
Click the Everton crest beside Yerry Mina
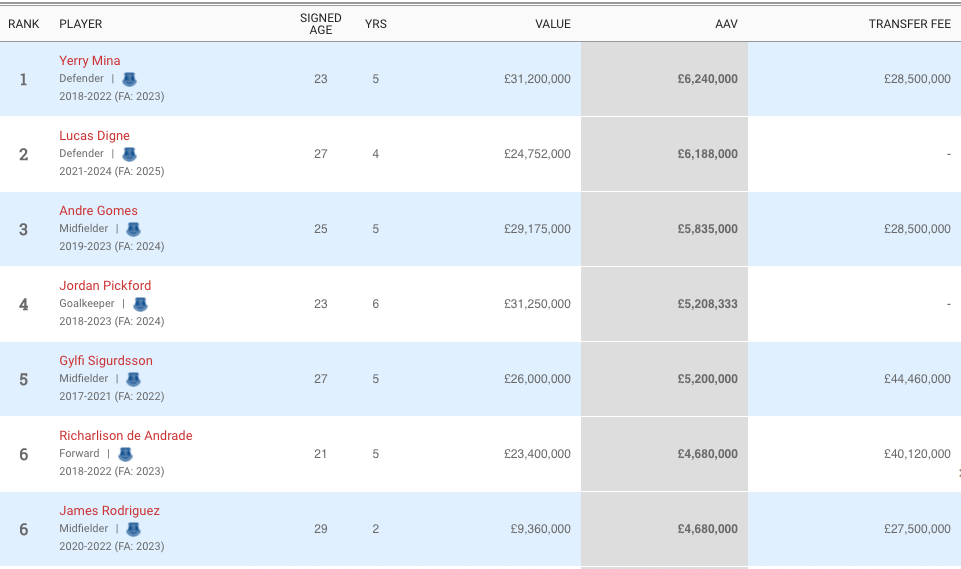click(129, 79)
